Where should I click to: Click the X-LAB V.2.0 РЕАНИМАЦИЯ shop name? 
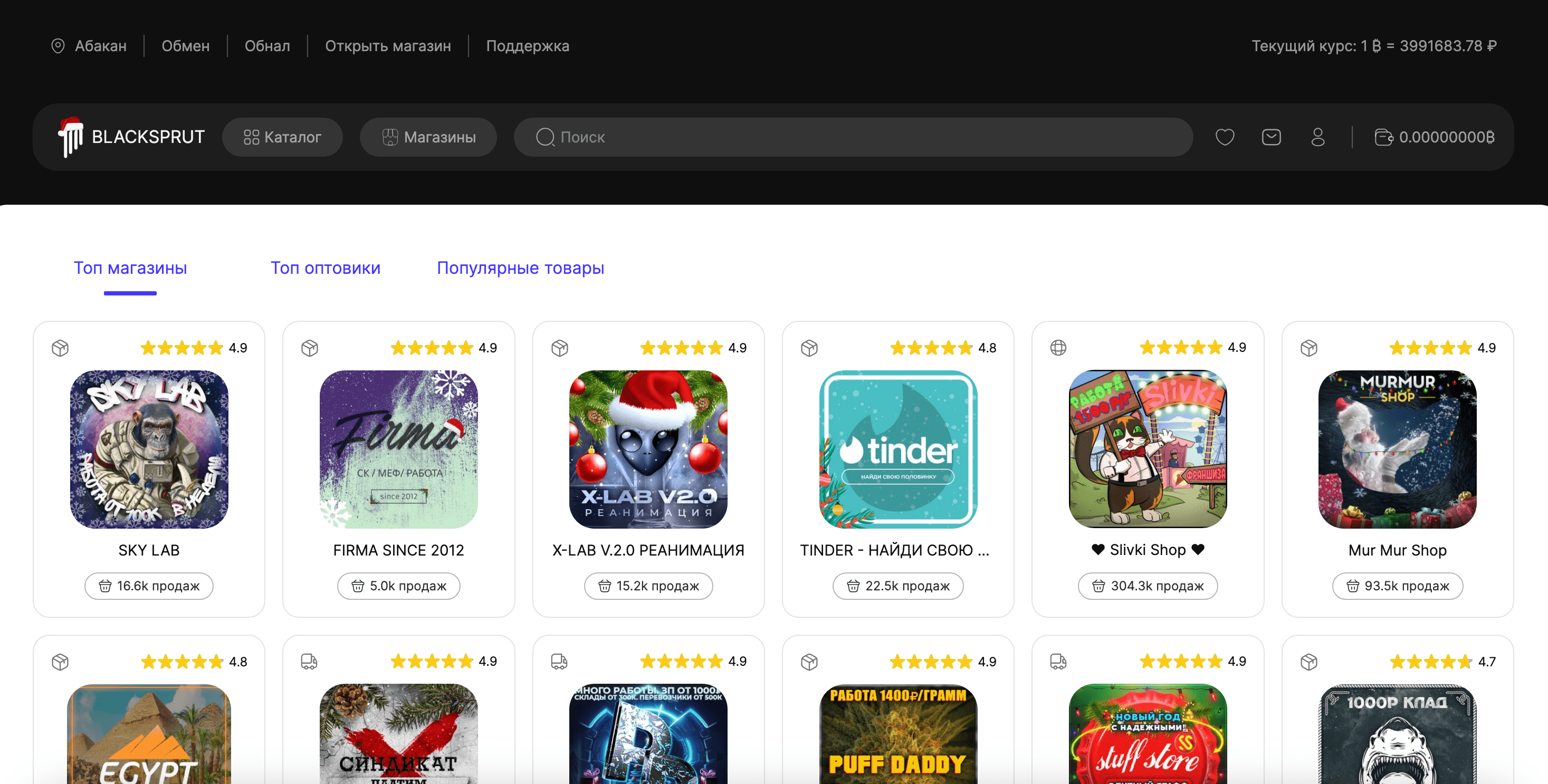[648, 550]
